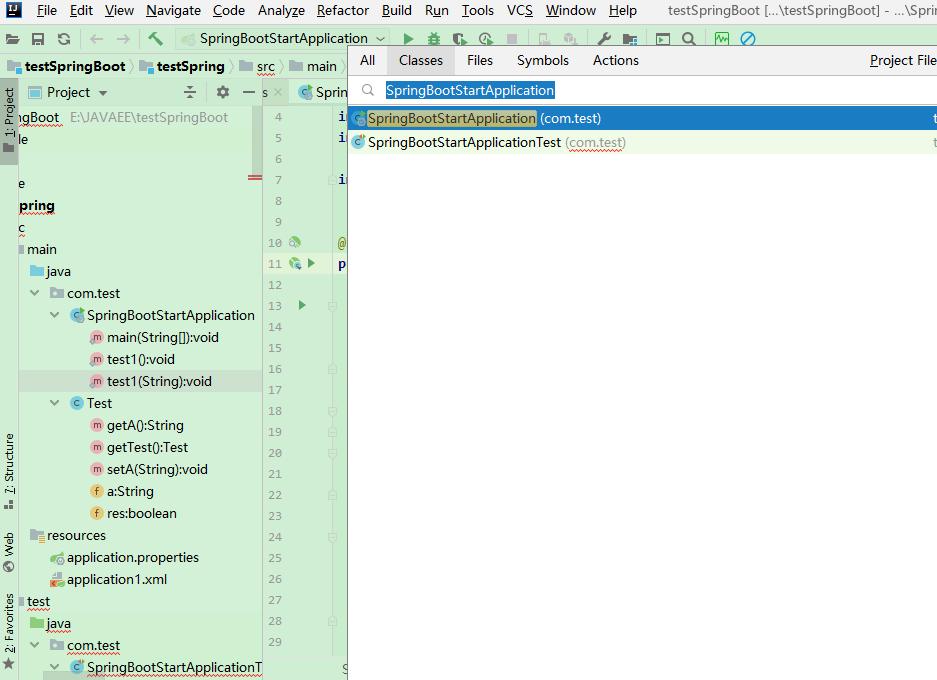937x680 pixels.
Task: Run SpringBootStartApplication with green play icon
Action: point(408,39)
